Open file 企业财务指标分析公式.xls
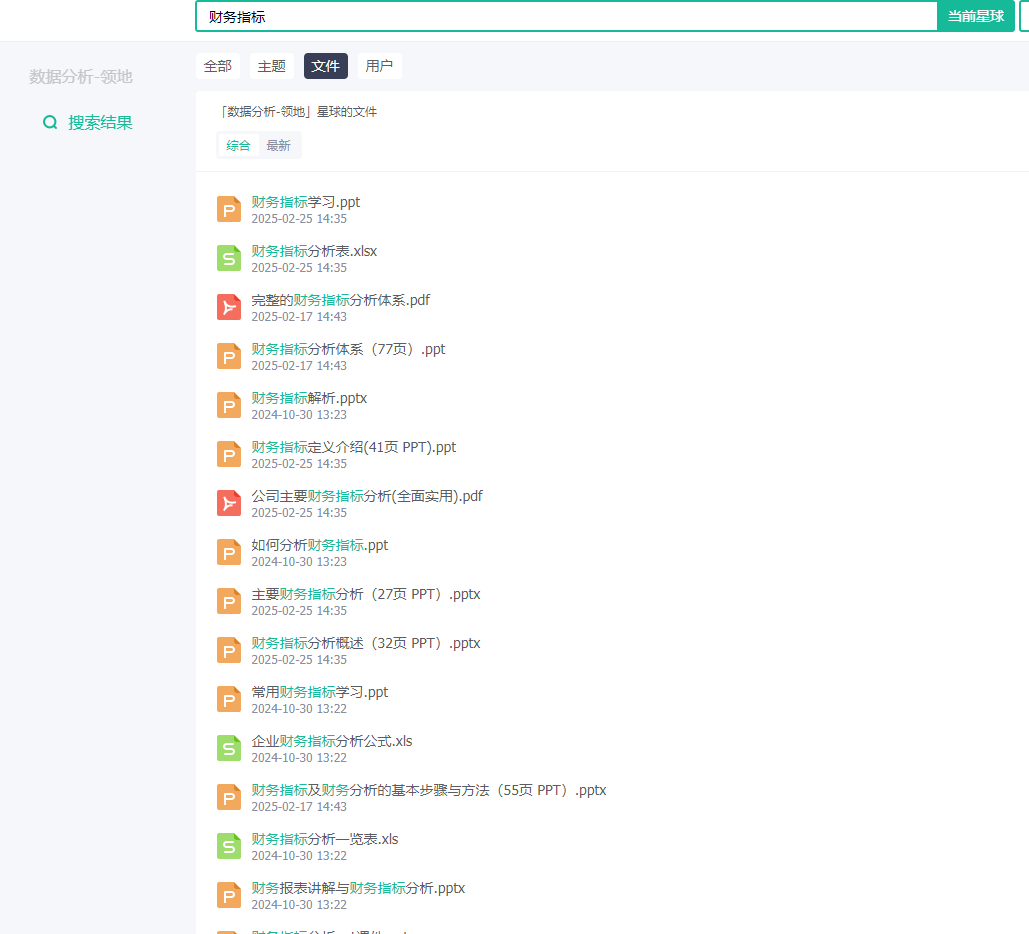This screenshot has width=1029, height=934. click(x=332, y=741)
